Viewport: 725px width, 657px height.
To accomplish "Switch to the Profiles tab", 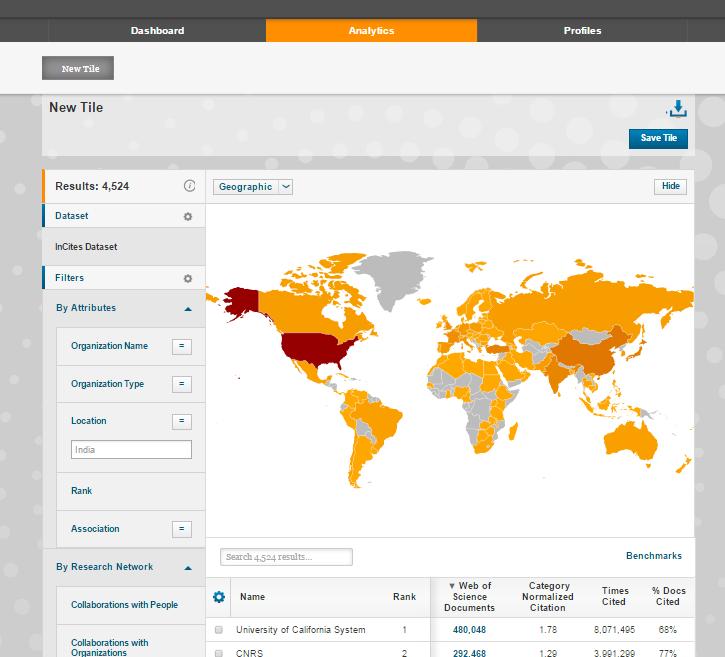I will tap(582, 31).
